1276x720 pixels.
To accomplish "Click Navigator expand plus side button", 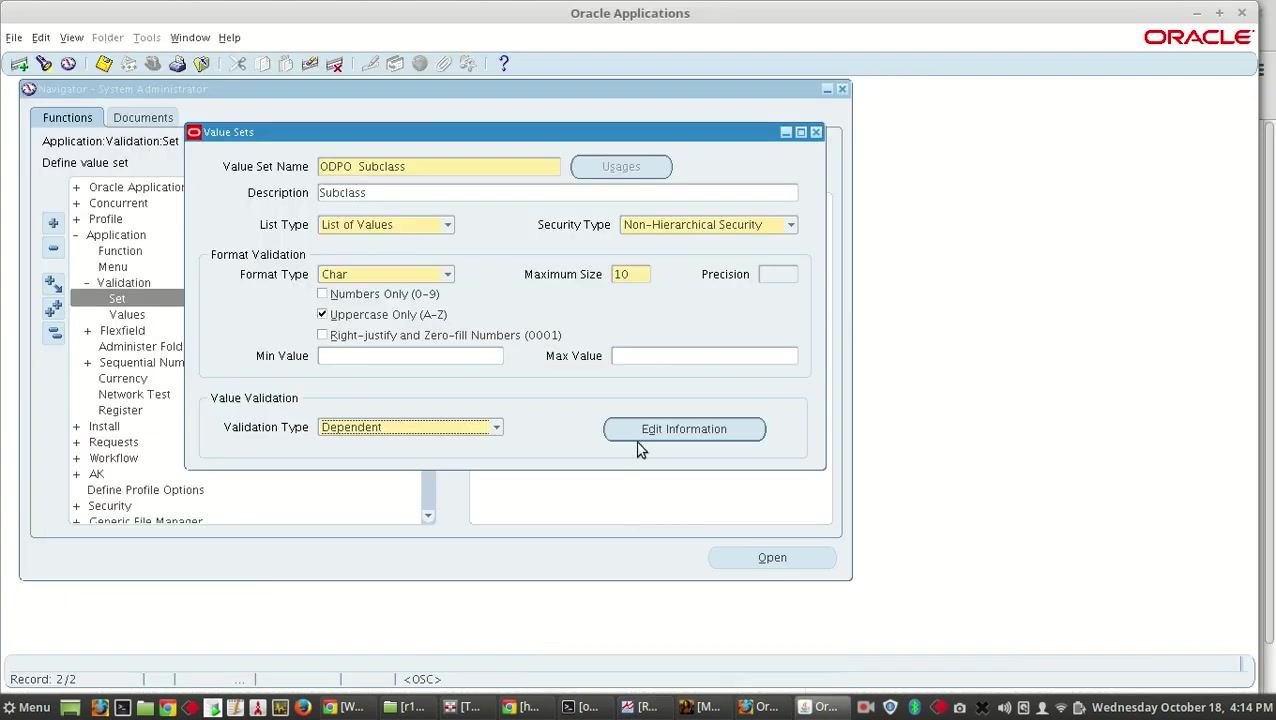I will point(53,223).
